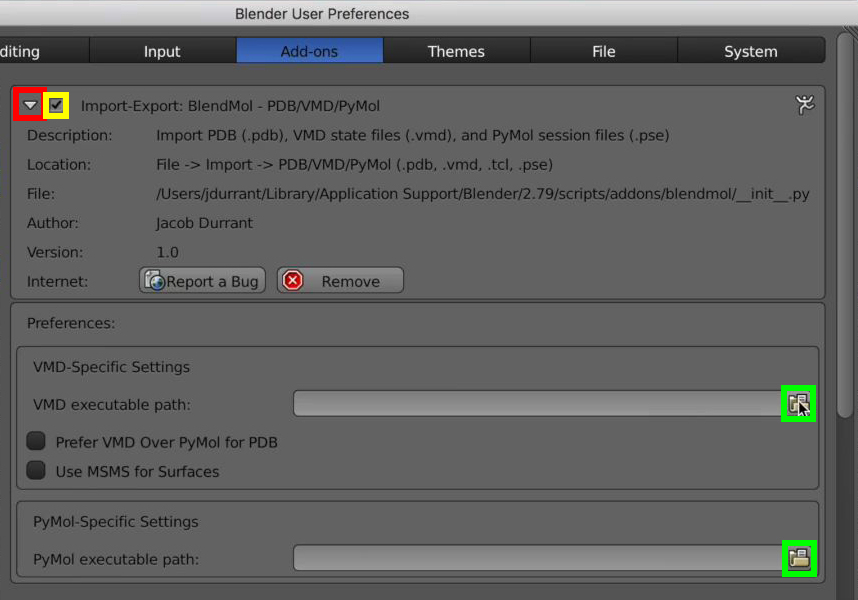Browse for PyMol executable path folder icon
858x600 pixels.
coord(799,558)
